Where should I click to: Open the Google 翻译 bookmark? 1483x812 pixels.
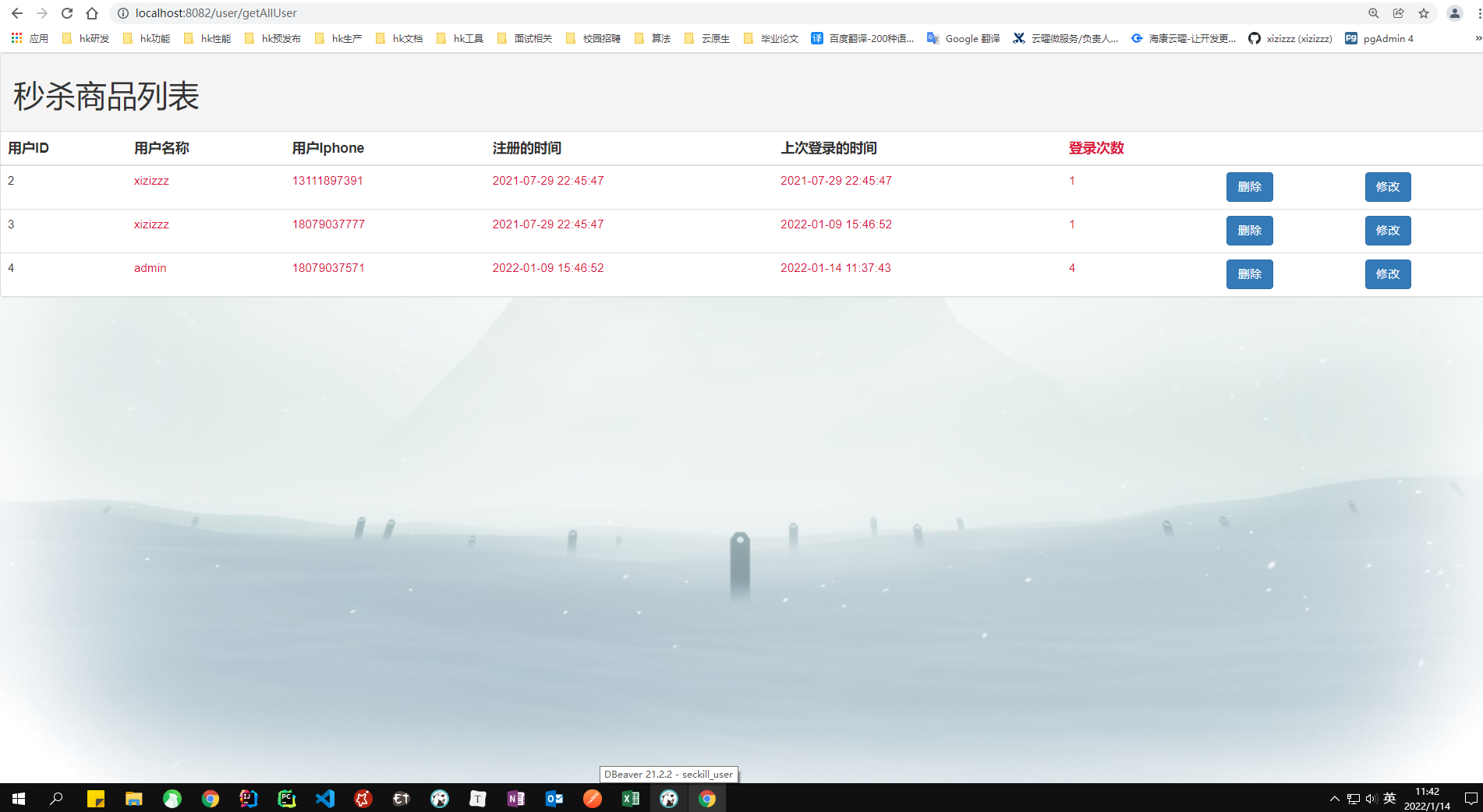click(x=963, y=38)
